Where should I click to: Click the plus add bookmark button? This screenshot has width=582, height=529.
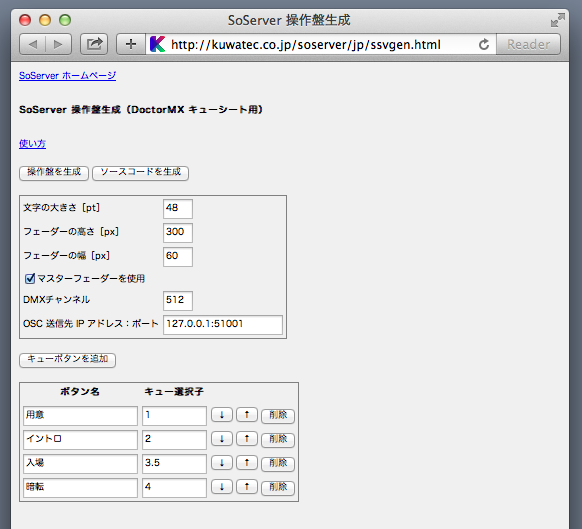click(x=131, y=44)
